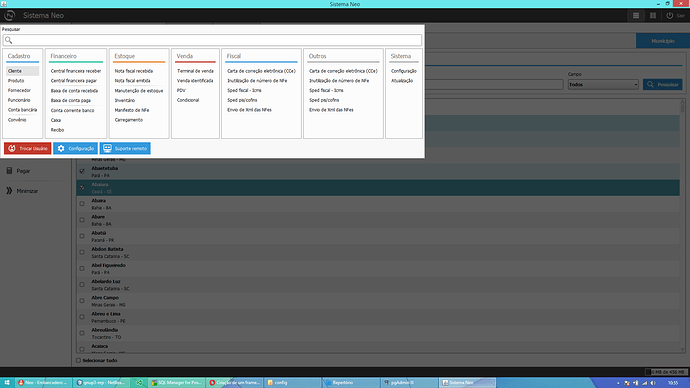The height and width of the screenshot is (388, 690).
Task: Click the Windows Start button in taskbar
Action: click(x=7, y=383)
